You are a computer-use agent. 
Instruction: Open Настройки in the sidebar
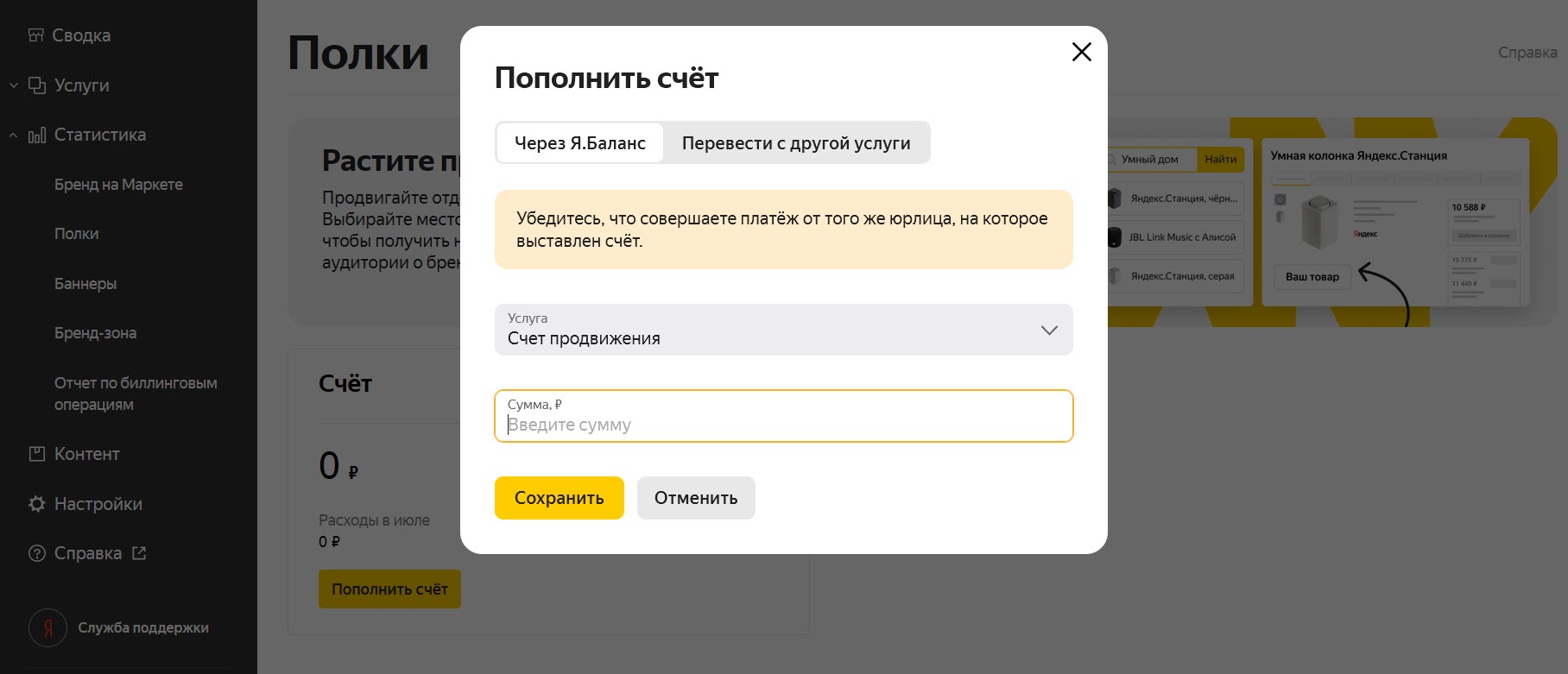(x=98, y=504)
